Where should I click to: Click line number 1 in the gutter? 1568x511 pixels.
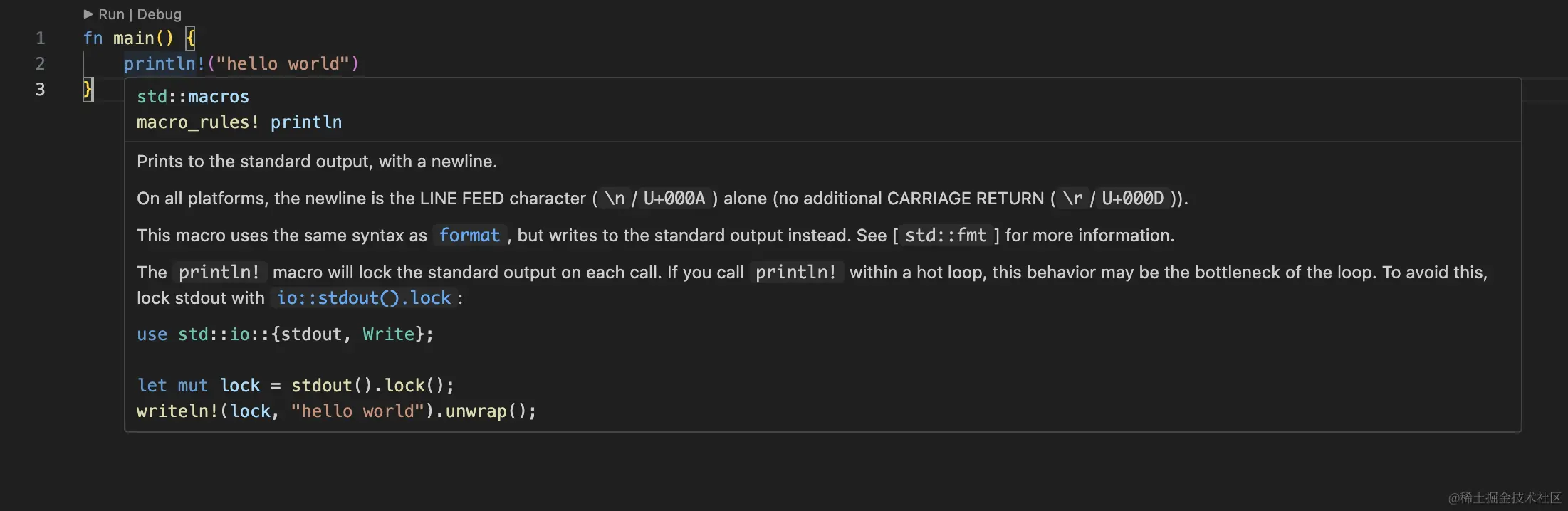pos(41,38)
